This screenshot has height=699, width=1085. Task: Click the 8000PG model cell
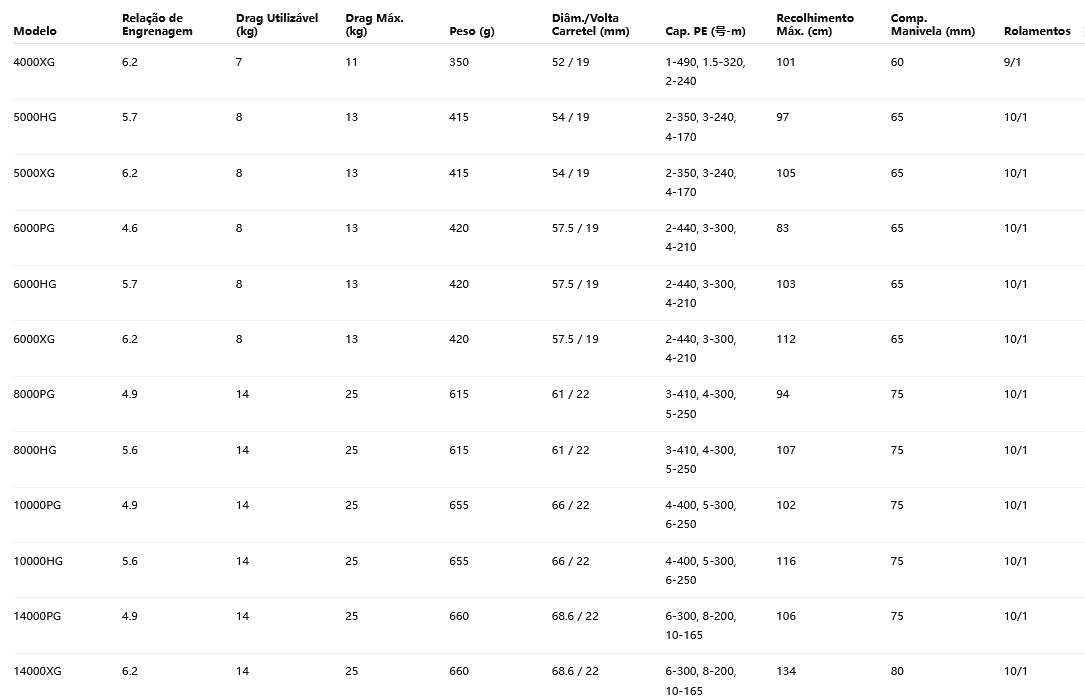pyautogui.click(x=34, y=394)
